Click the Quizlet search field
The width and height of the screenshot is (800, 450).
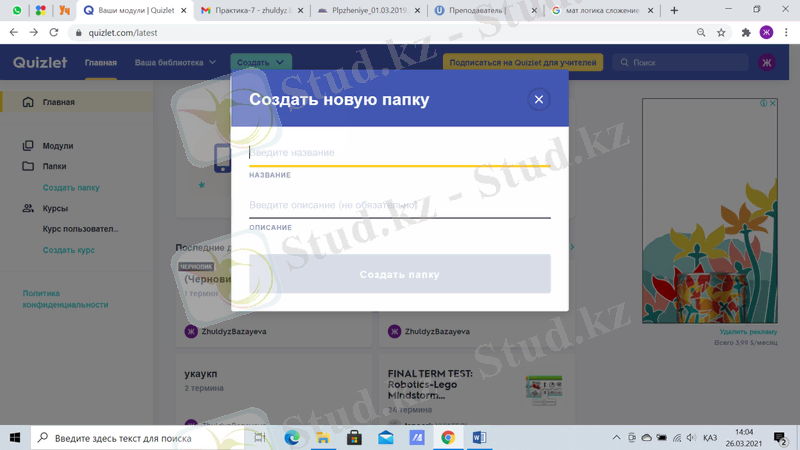click(x=680, y=62)
